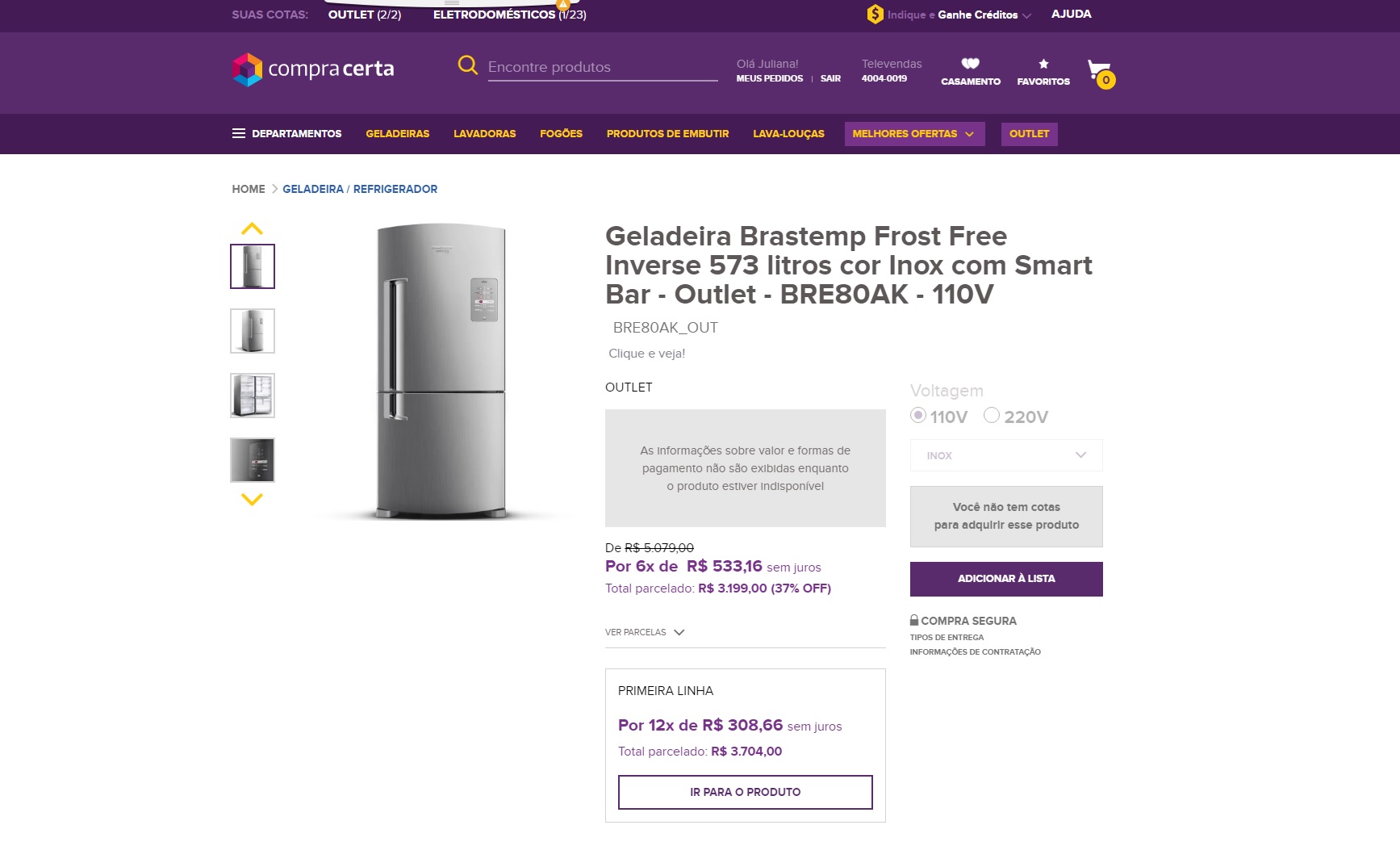Expand Ver Parcelas installments list

click(645, 632)
